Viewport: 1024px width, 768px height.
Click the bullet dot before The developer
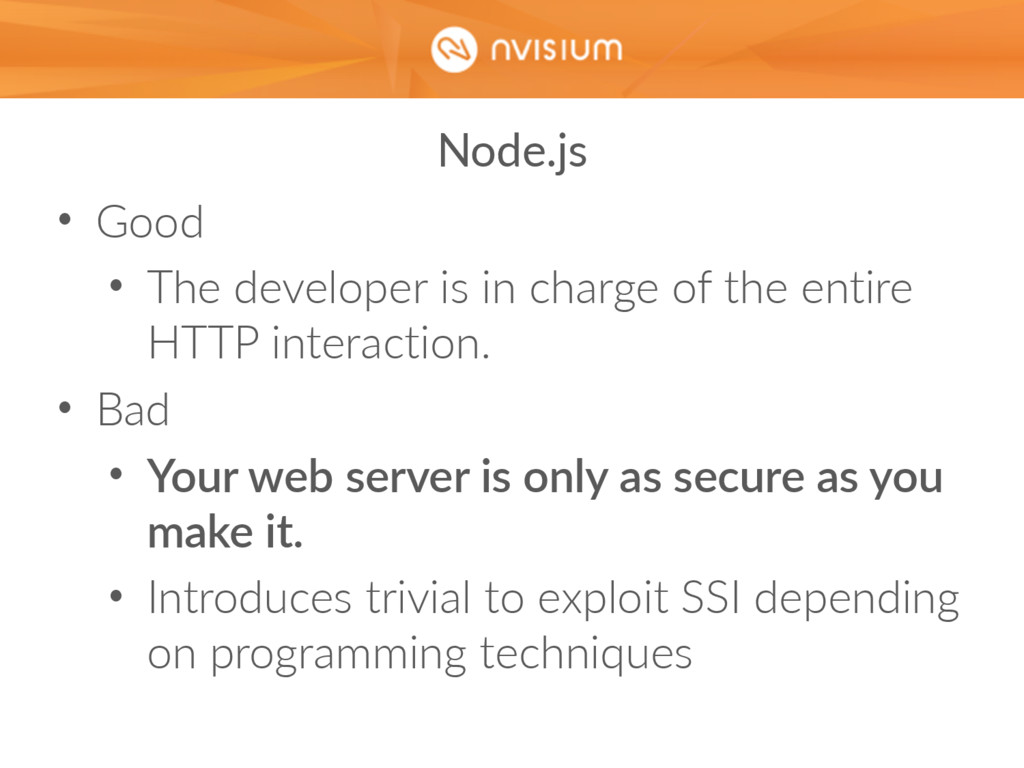point(116,285)
